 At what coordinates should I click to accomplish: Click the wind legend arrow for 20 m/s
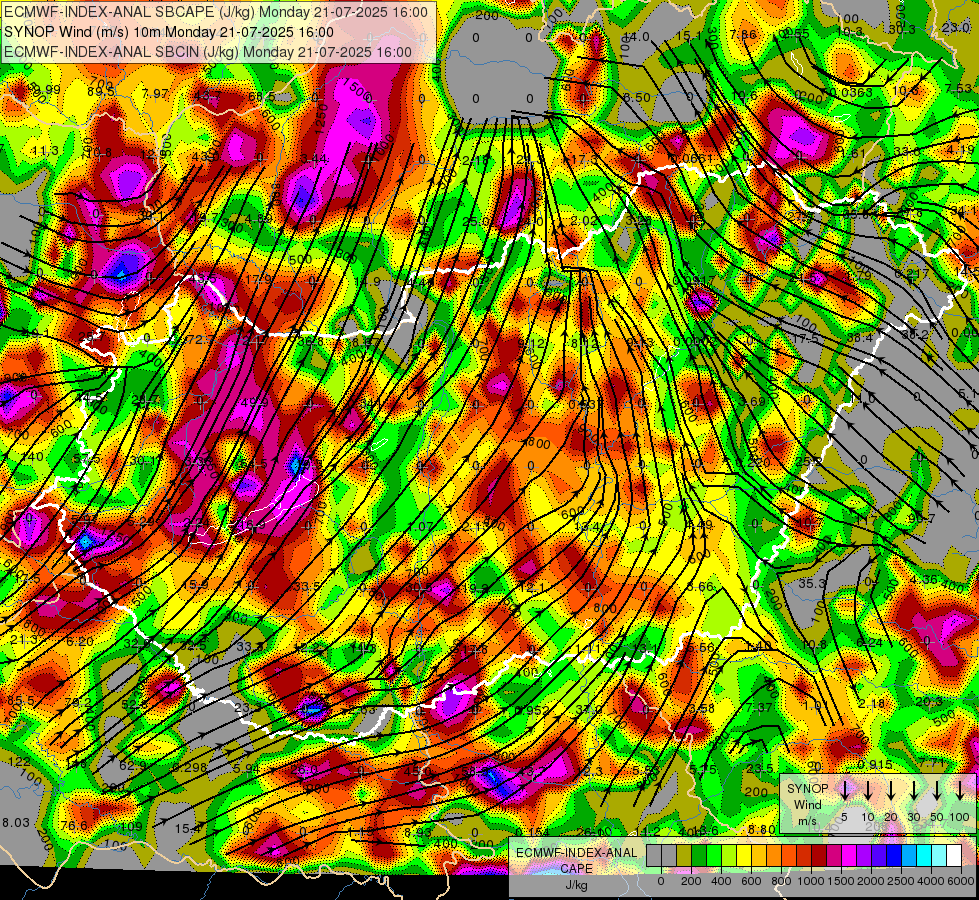(x=890, y=790)
